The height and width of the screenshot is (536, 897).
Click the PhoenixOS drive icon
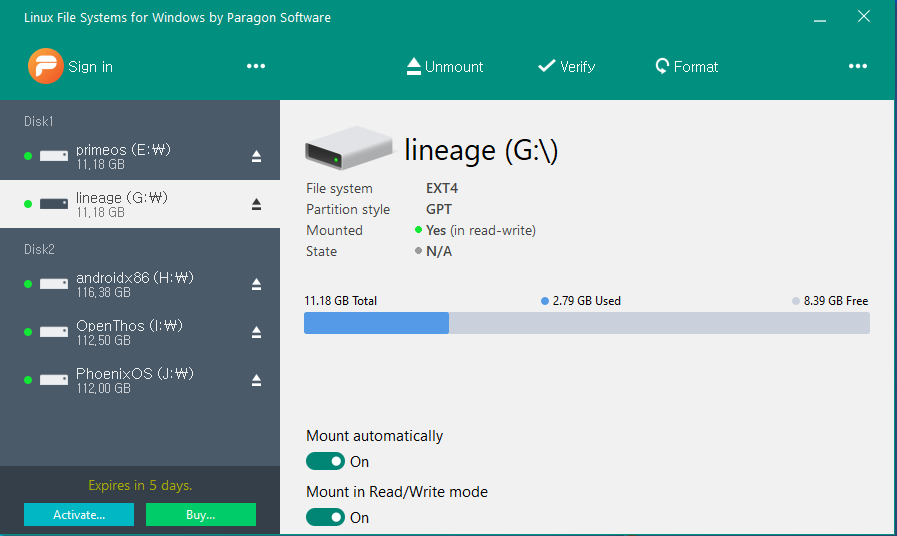point(54,380)
